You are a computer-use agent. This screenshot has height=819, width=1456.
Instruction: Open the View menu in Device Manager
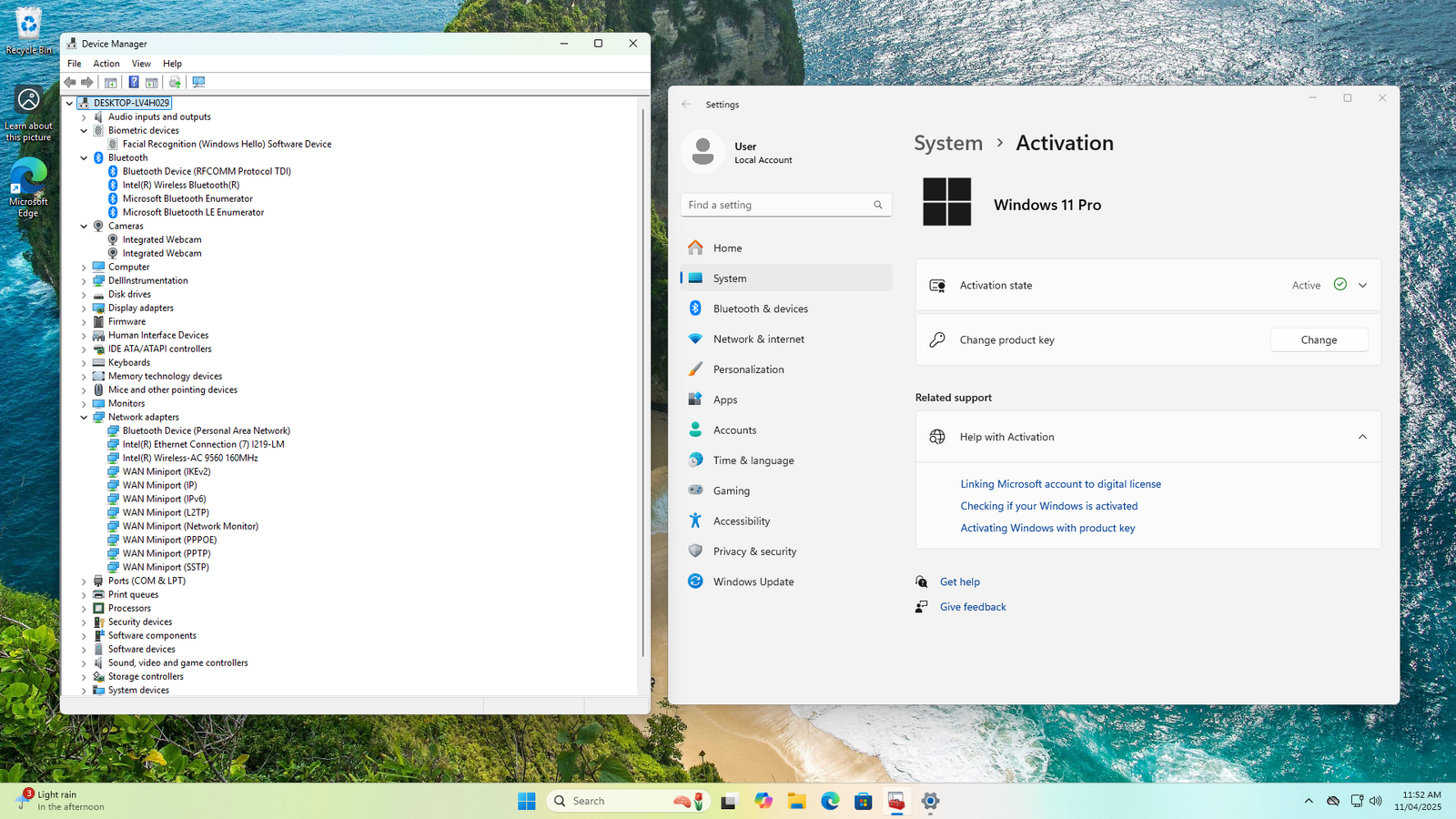coord(141,64)
